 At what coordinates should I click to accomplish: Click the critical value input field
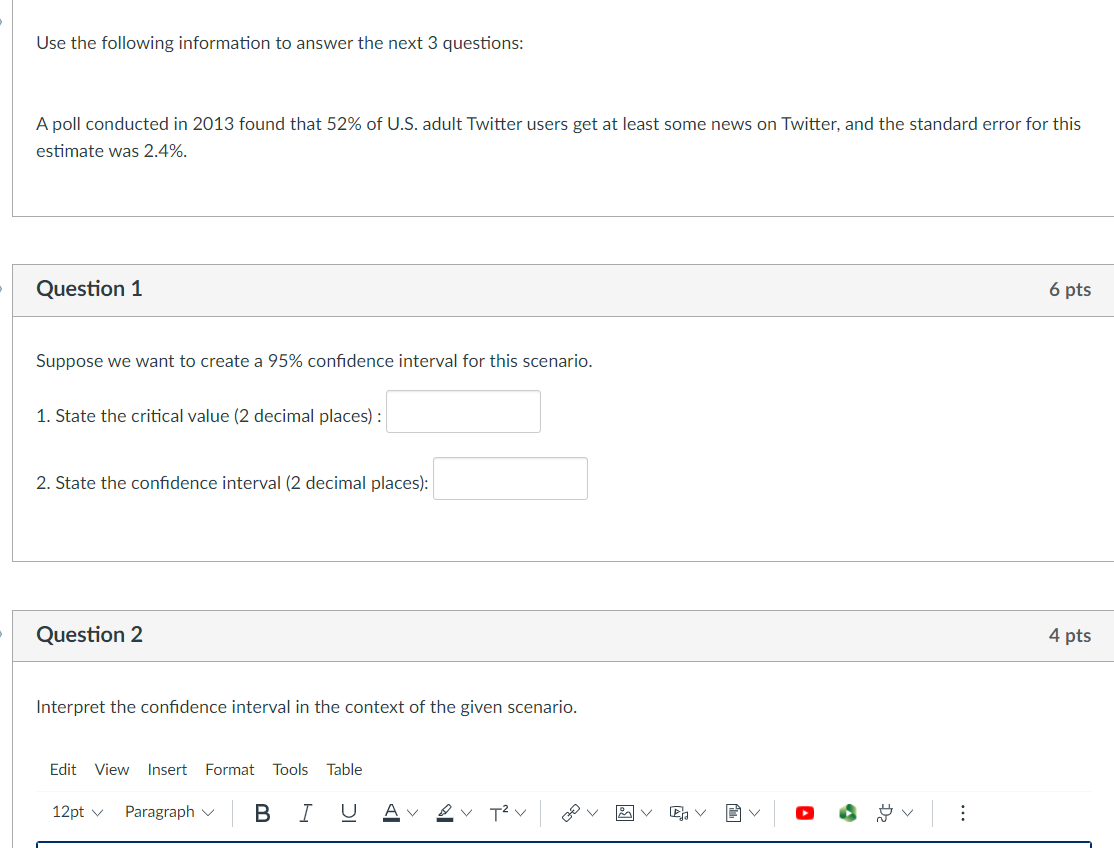462,411
